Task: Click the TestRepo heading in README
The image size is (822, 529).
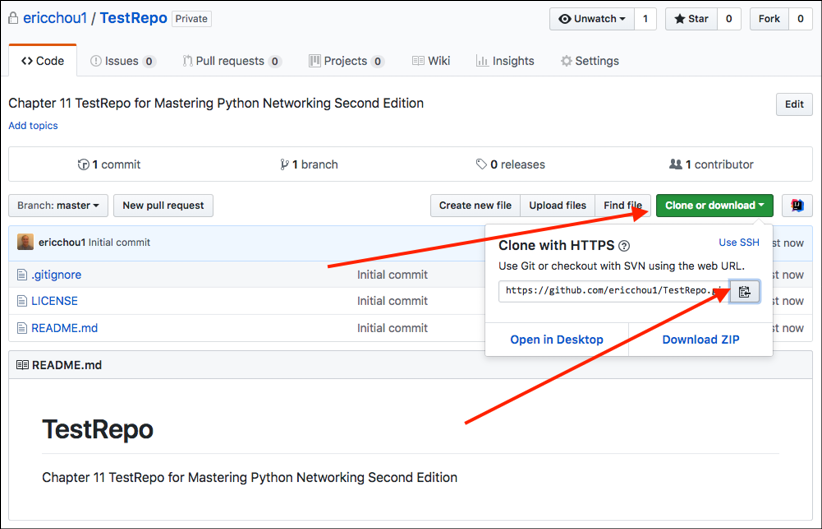Action: [98, 429]
